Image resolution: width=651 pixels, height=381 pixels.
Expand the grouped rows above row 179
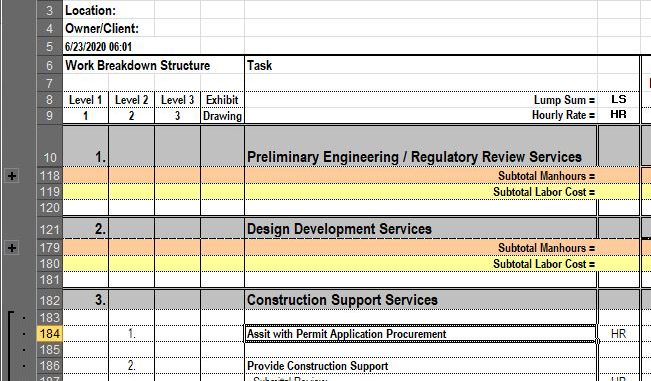click(12, 248)
